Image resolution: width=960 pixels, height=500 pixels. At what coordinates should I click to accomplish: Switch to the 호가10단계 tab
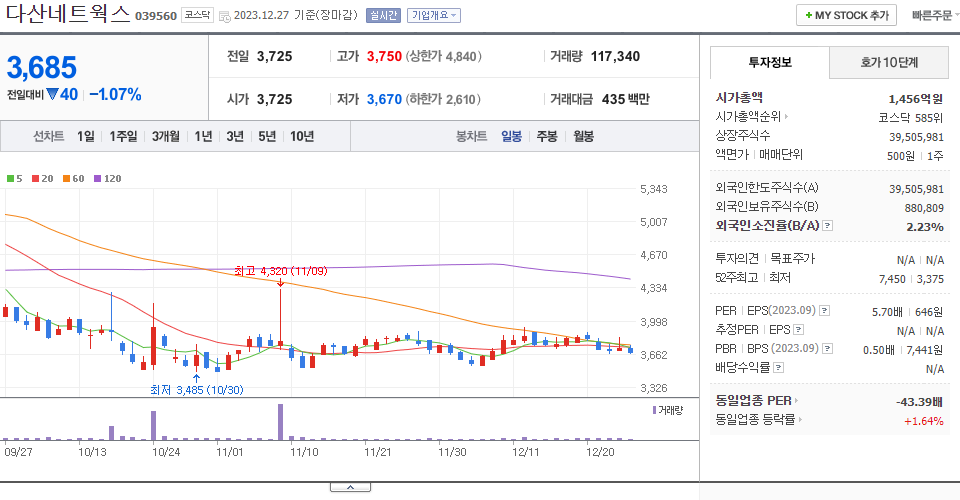[889, 62]
